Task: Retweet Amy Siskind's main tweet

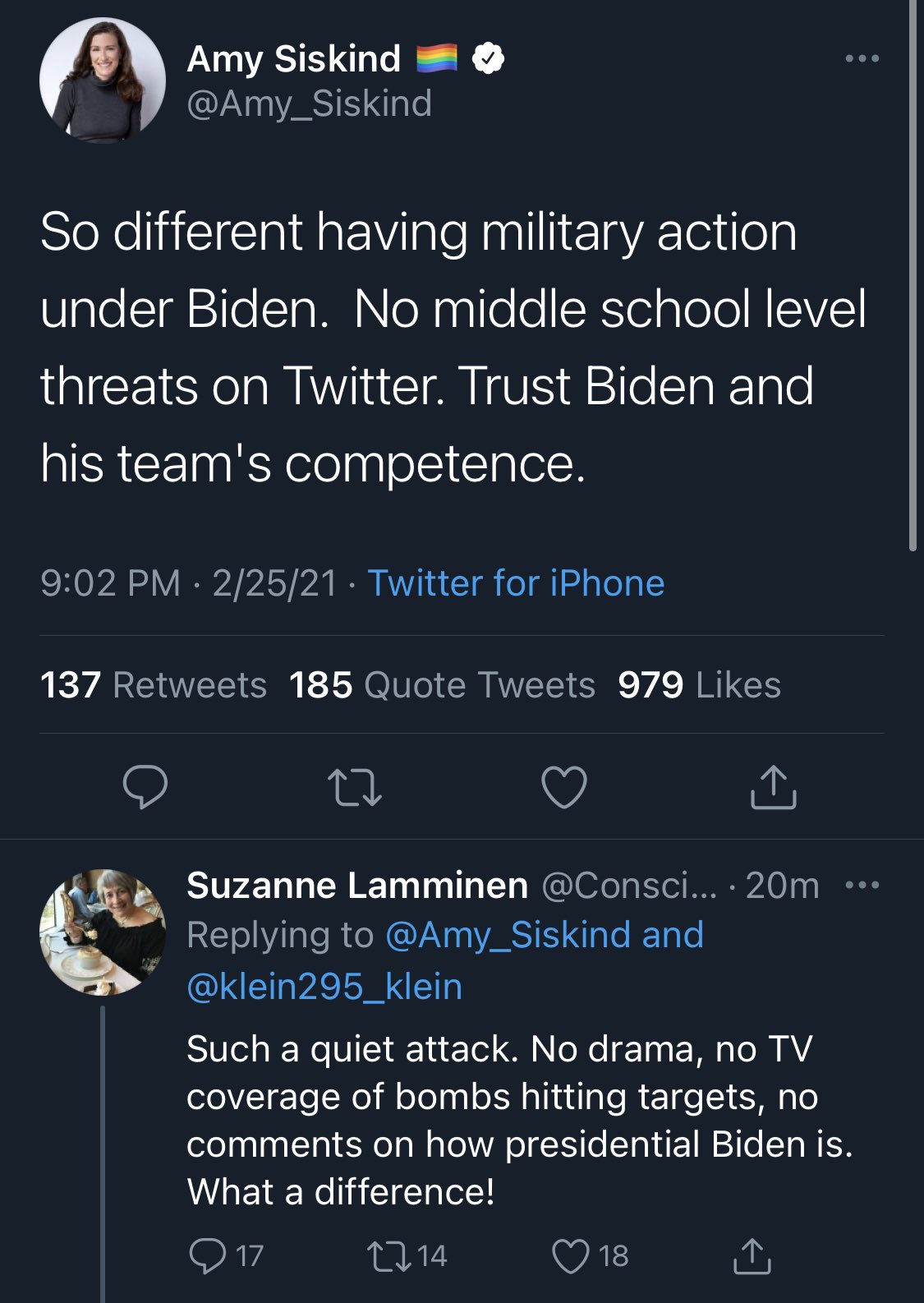Action: coord(354,787)
